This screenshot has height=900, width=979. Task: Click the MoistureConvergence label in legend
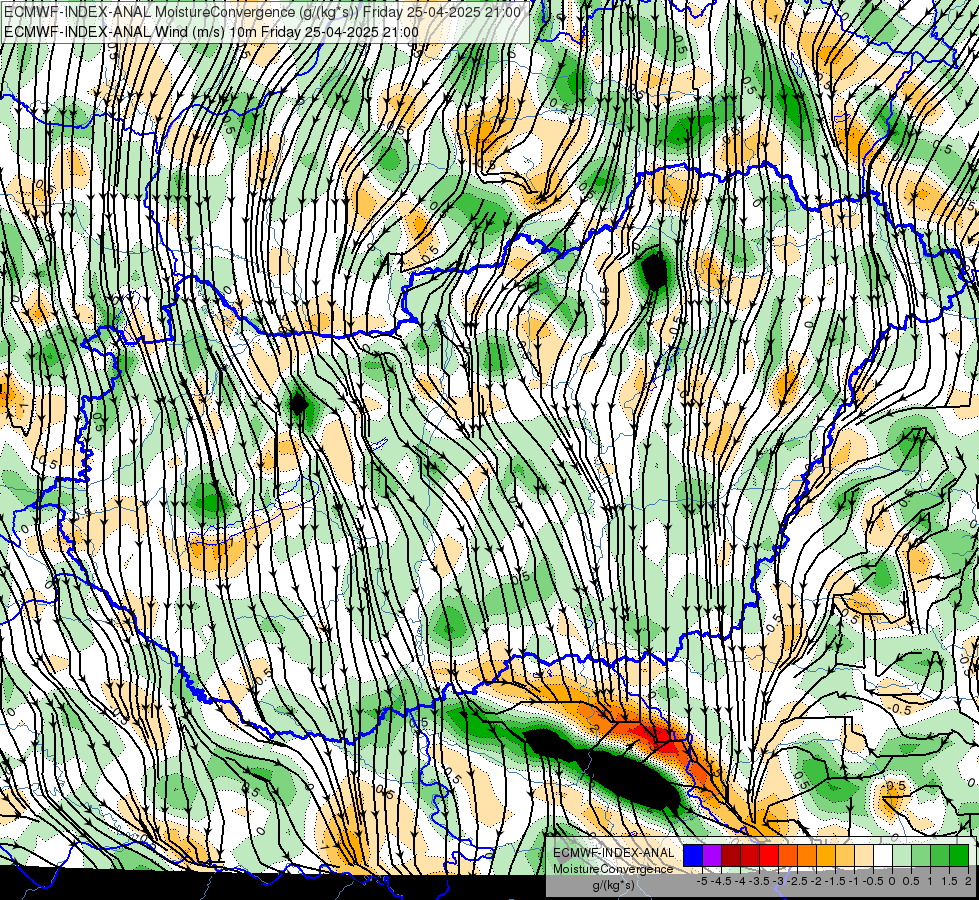(613, 869)
